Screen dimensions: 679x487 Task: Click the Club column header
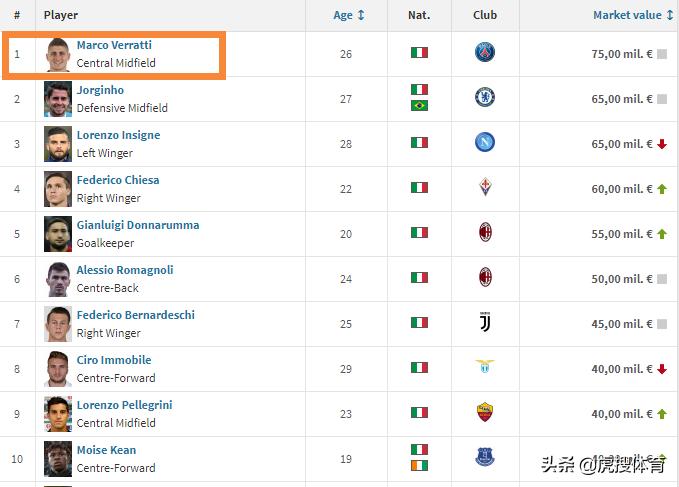coord(485,15)
